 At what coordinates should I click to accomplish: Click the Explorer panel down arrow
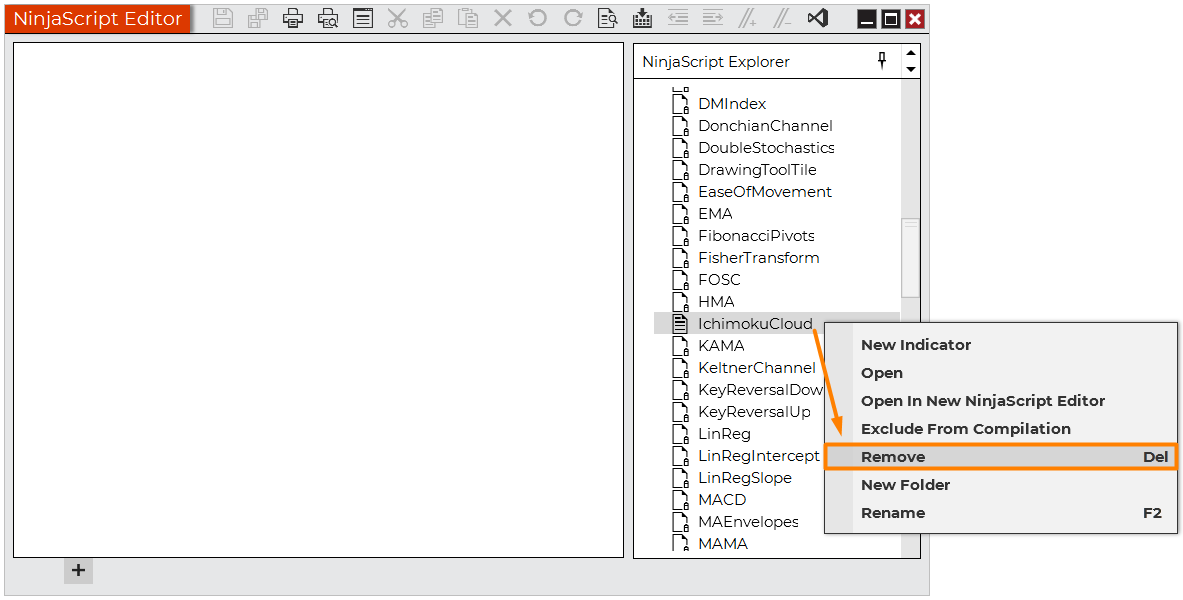(x=910, y=69)
